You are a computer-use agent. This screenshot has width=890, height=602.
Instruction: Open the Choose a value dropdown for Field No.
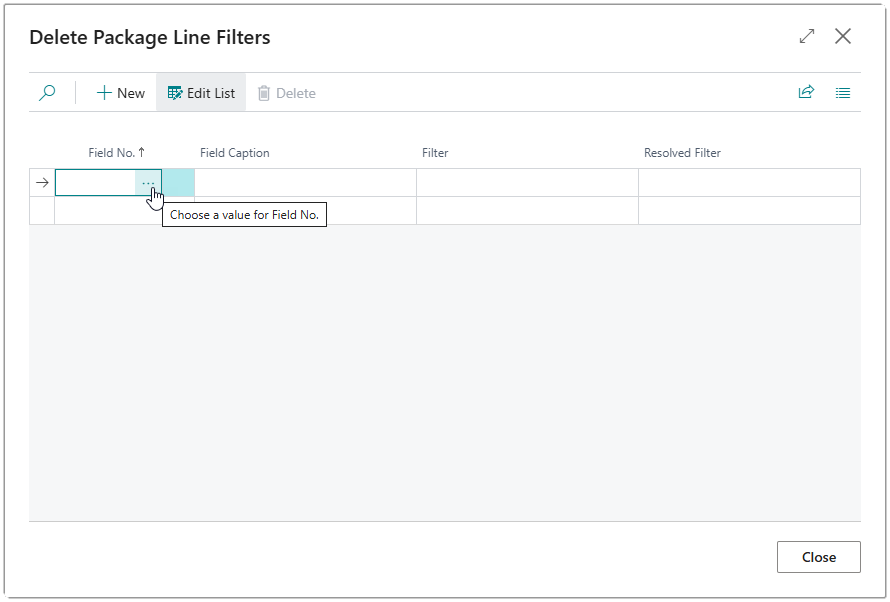pos(148,182)
